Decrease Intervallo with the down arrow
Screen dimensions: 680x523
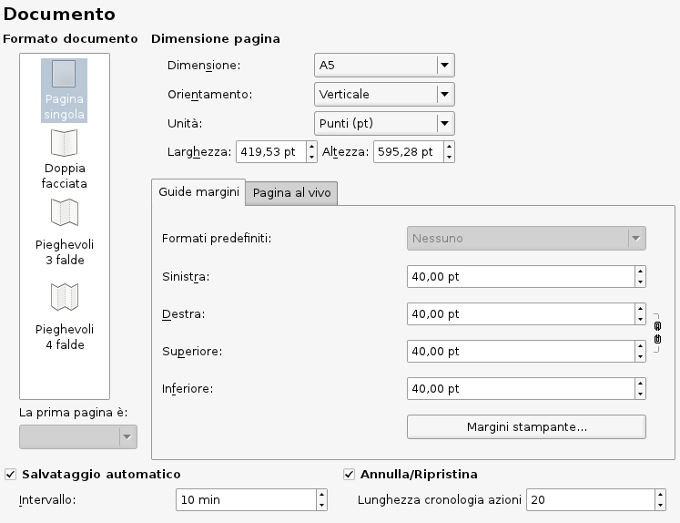pos(322,505)
